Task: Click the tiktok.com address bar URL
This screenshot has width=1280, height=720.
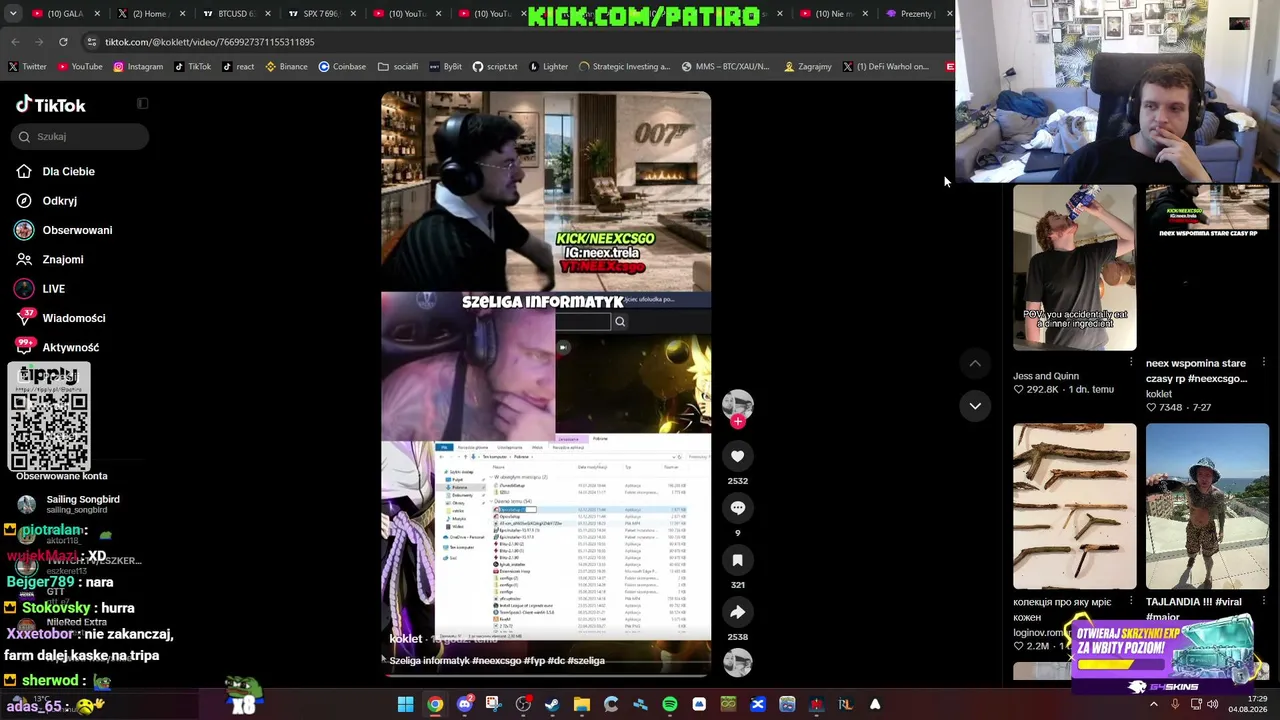Action: 210,42
